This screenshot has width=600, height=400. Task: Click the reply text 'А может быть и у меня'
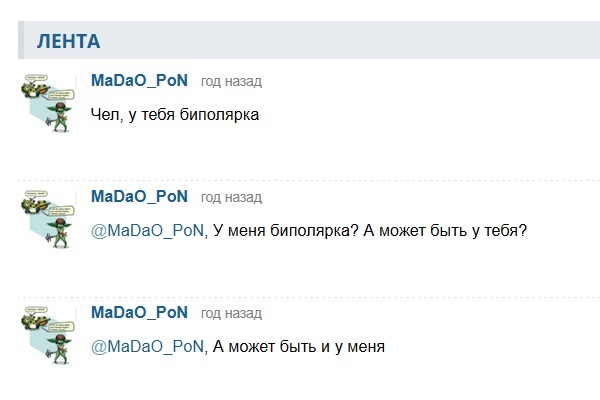tap(299, 347)
